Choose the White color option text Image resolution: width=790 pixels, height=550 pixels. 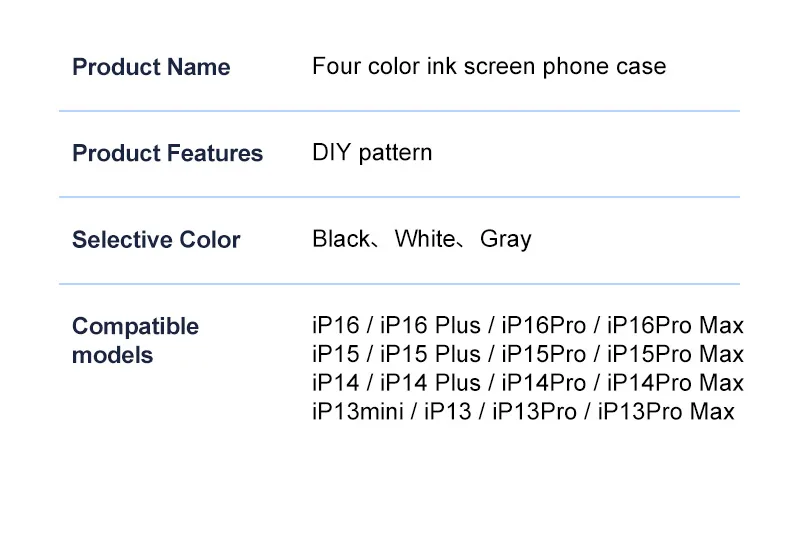click(x=425, y=239)
